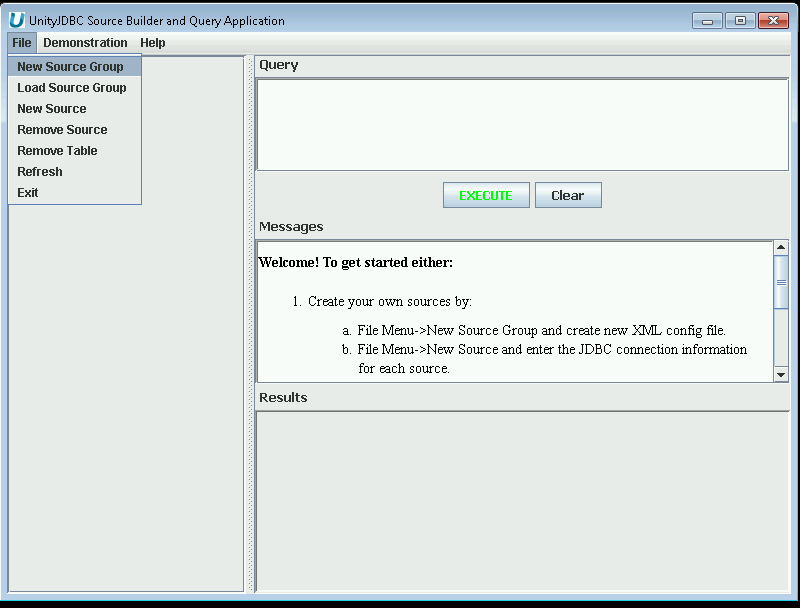Click the left source tree panel

[x=125, y=400]
